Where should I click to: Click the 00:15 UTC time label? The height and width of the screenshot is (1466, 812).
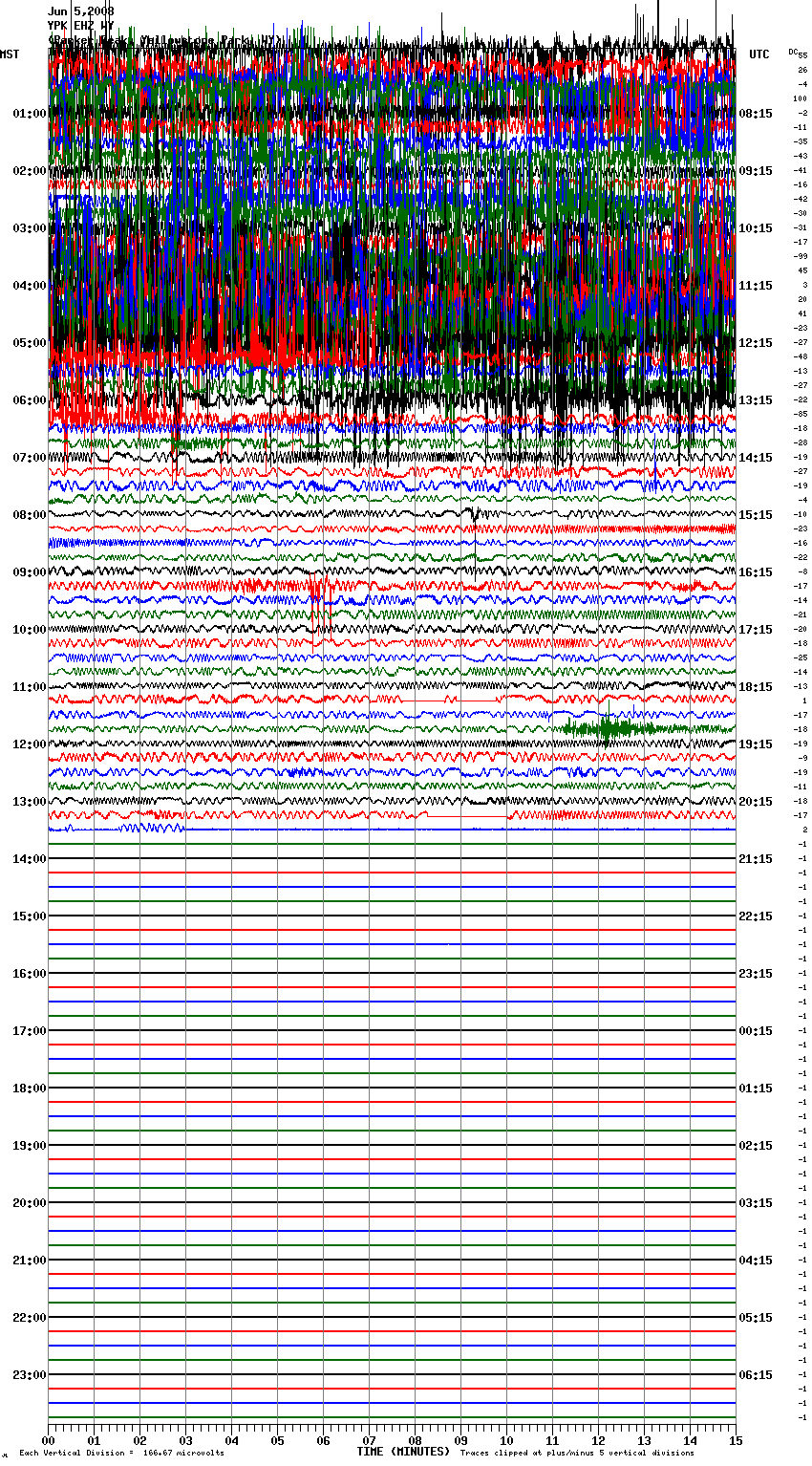[x=756, y=1031]
